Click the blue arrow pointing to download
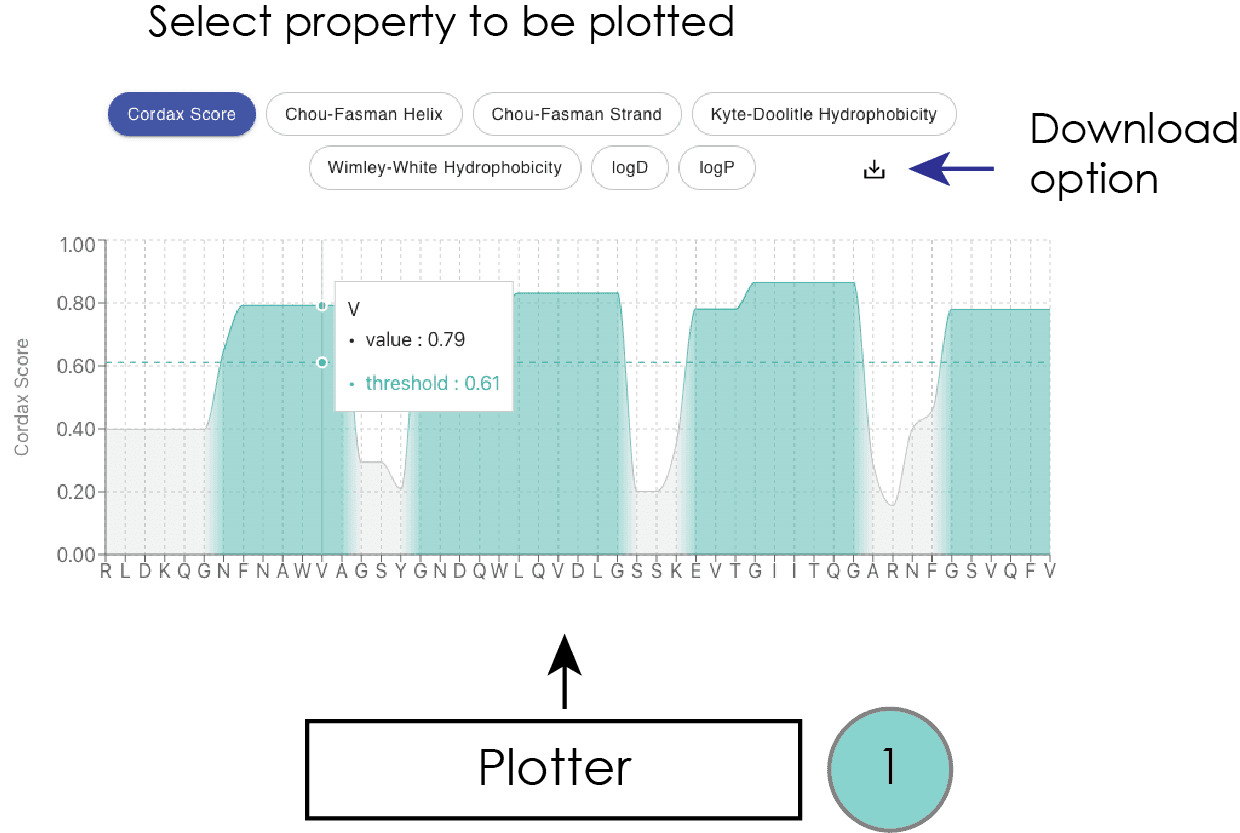 coord(952,170)
